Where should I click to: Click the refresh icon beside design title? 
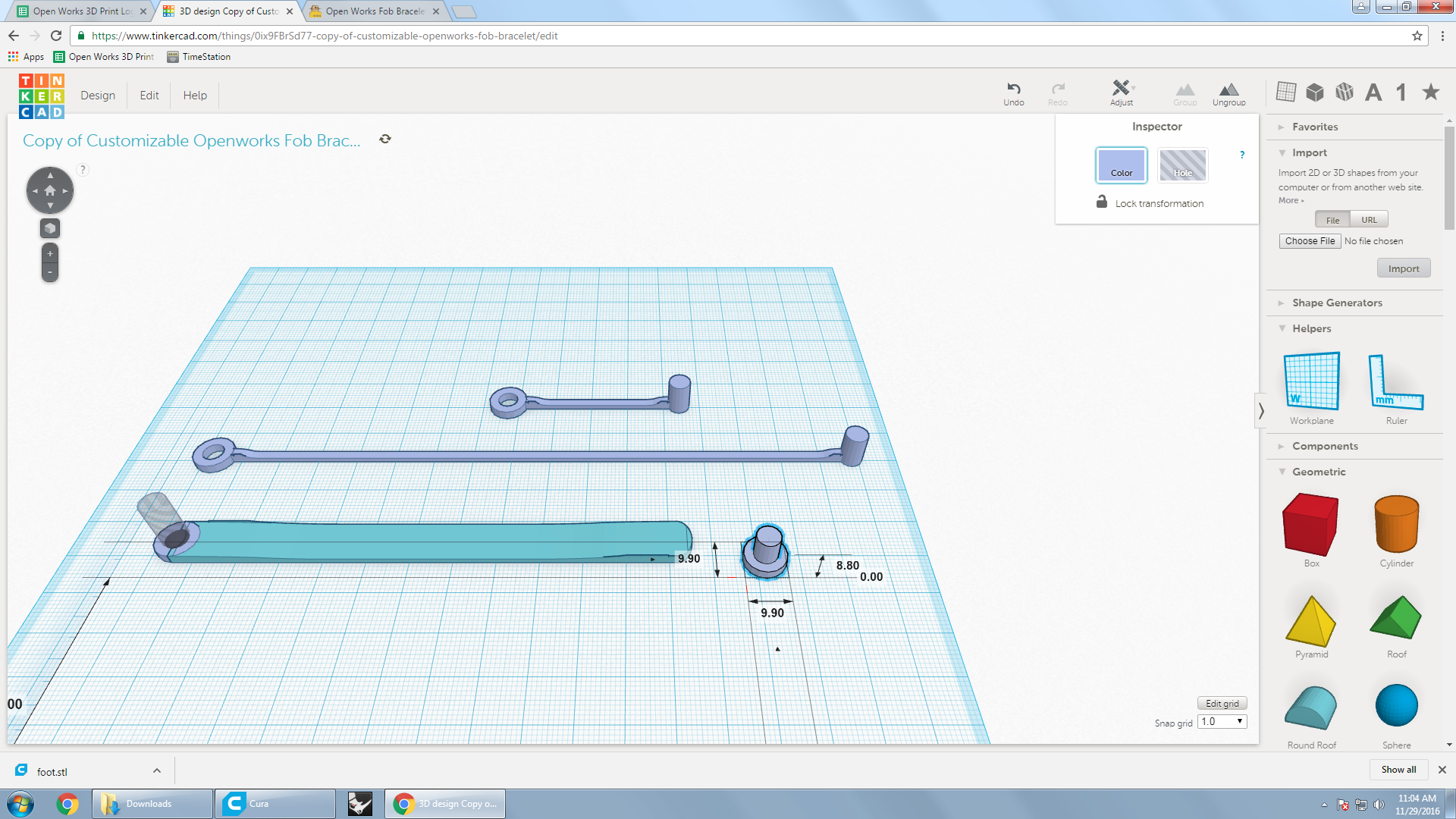coord(385,139)
